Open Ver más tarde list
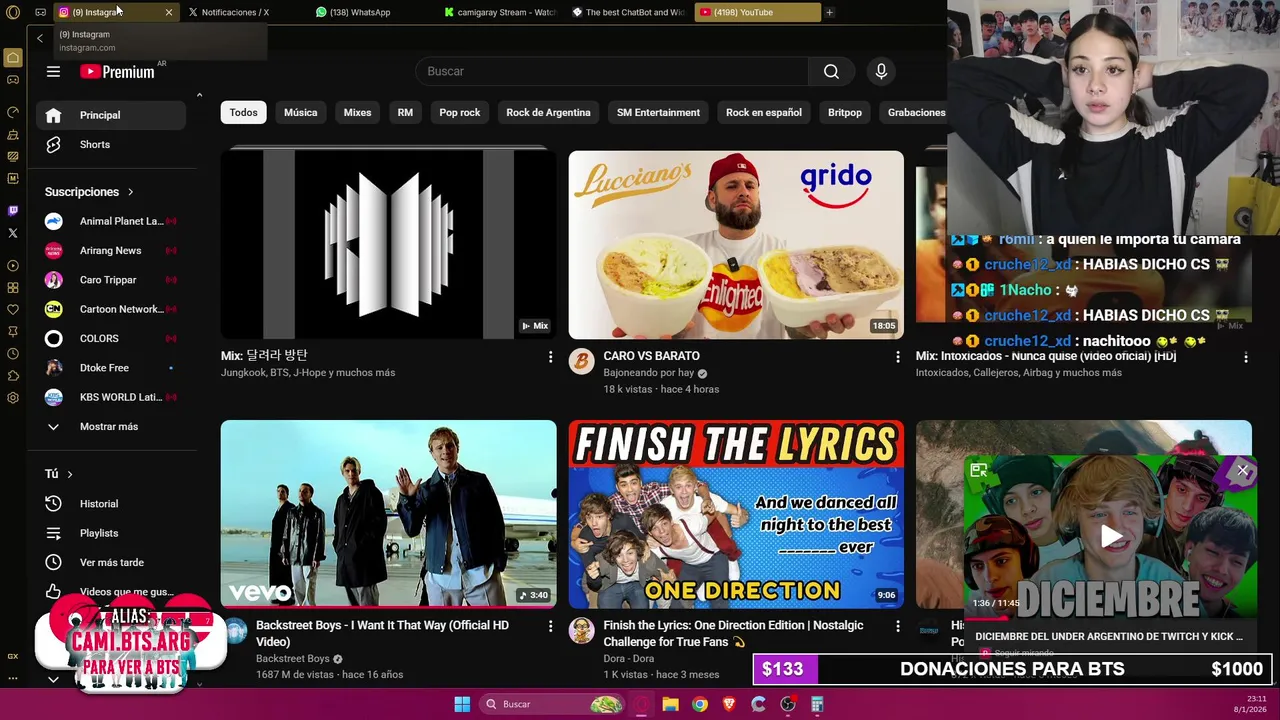 click(110, 563)
